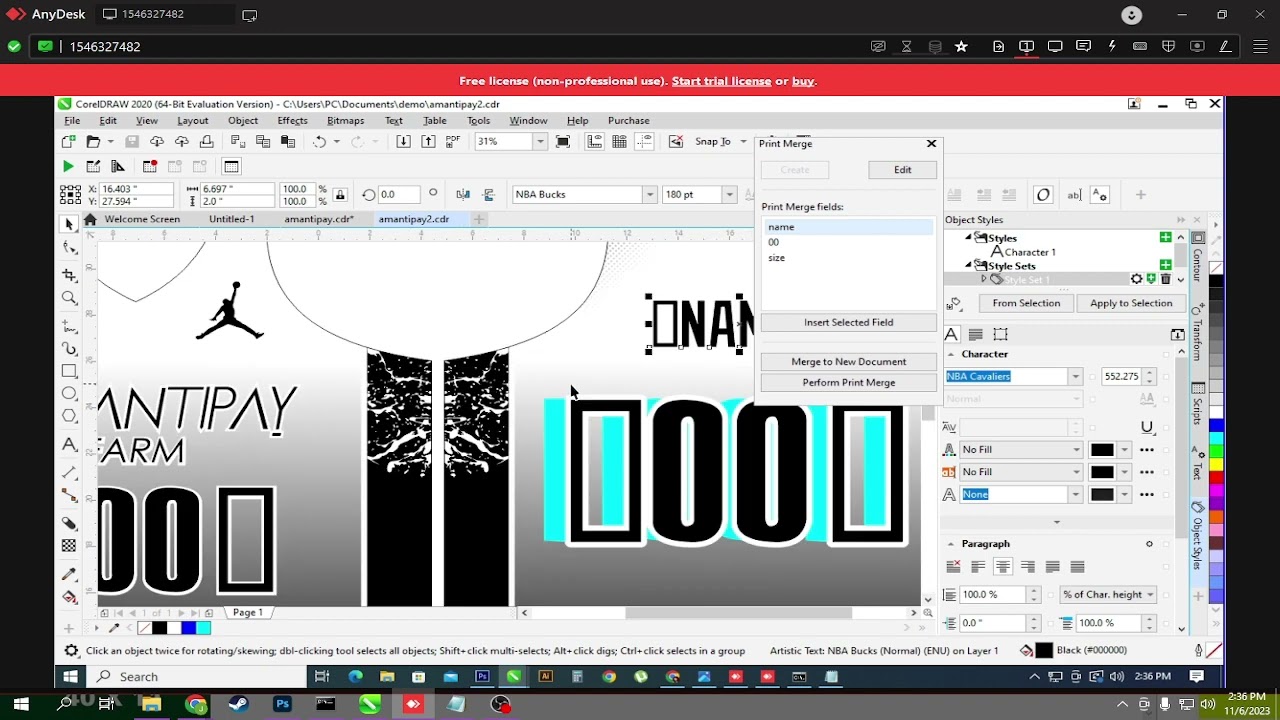Viewport: 1280px width, 720px height.
Task: Open the Layout menu
Action: coord(192,120)
